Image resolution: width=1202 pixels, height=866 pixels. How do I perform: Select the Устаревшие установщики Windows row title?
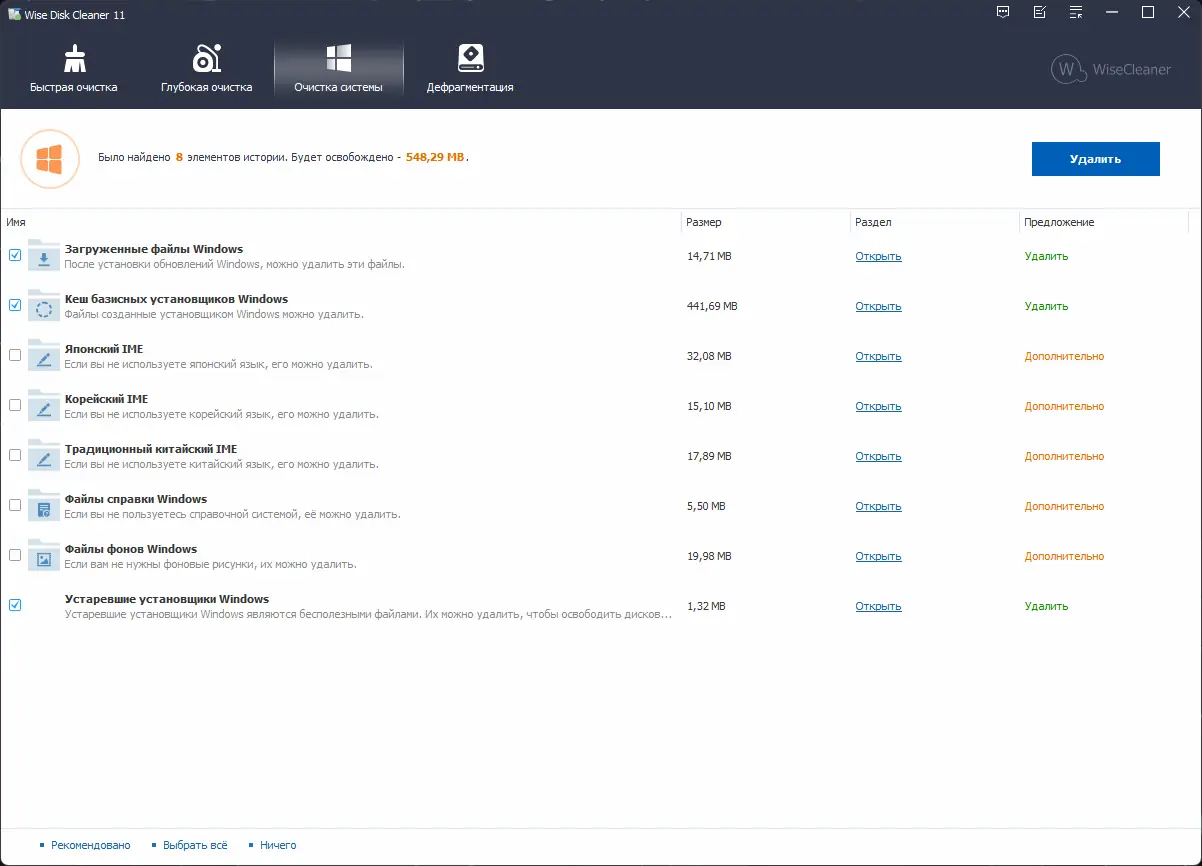pos(167,599)
